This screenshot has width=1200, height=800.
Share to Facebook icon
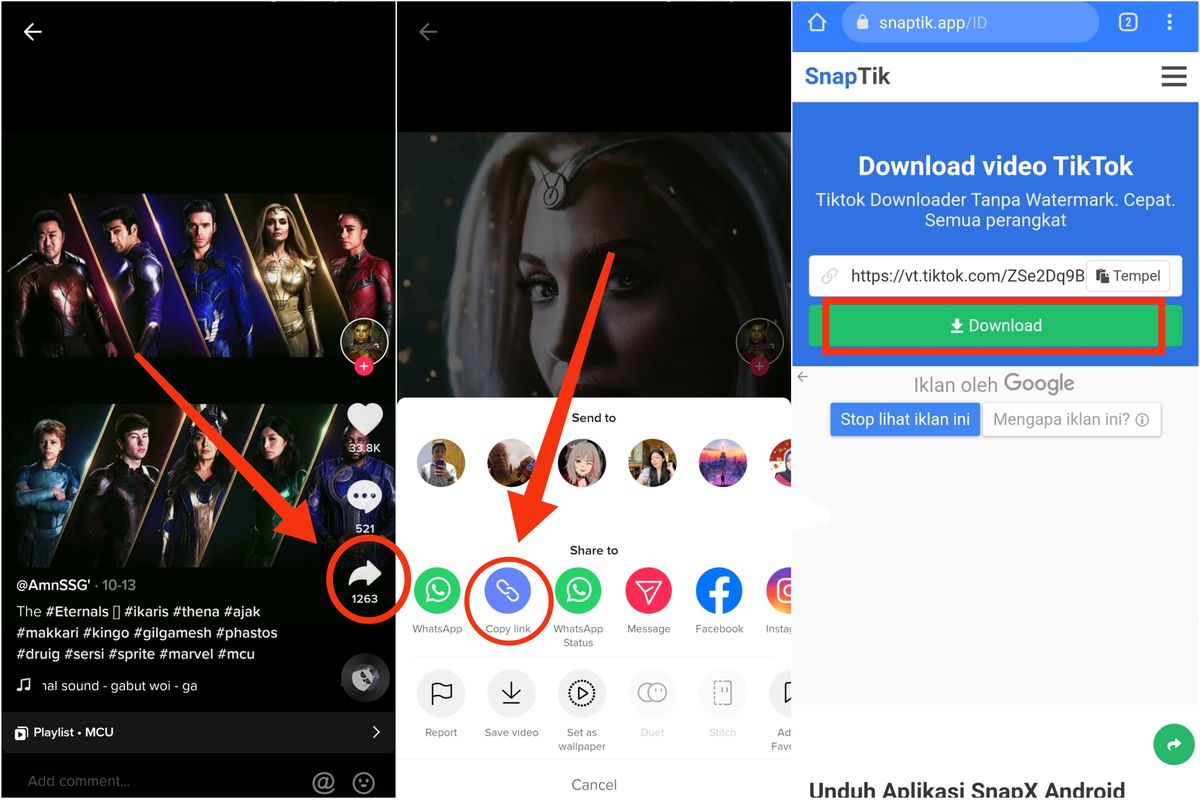click(719, 591)
